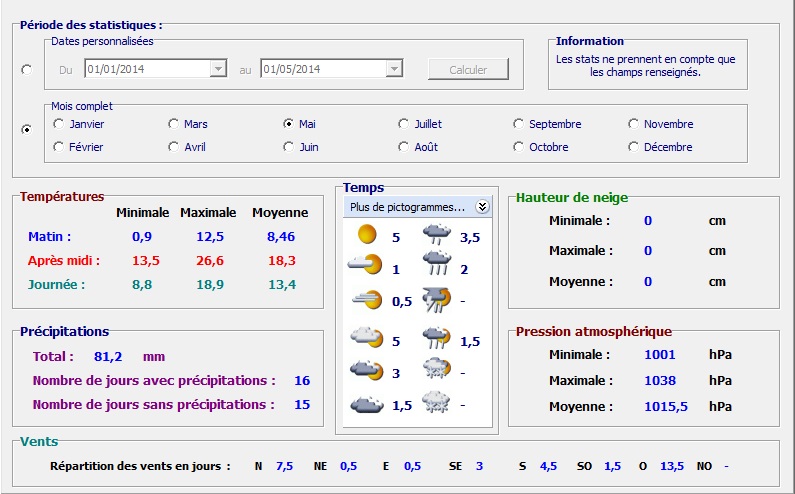Click the mean pressure value 1015,5
The width and height of the screenshot is (795, 494).
coord(666,406)
